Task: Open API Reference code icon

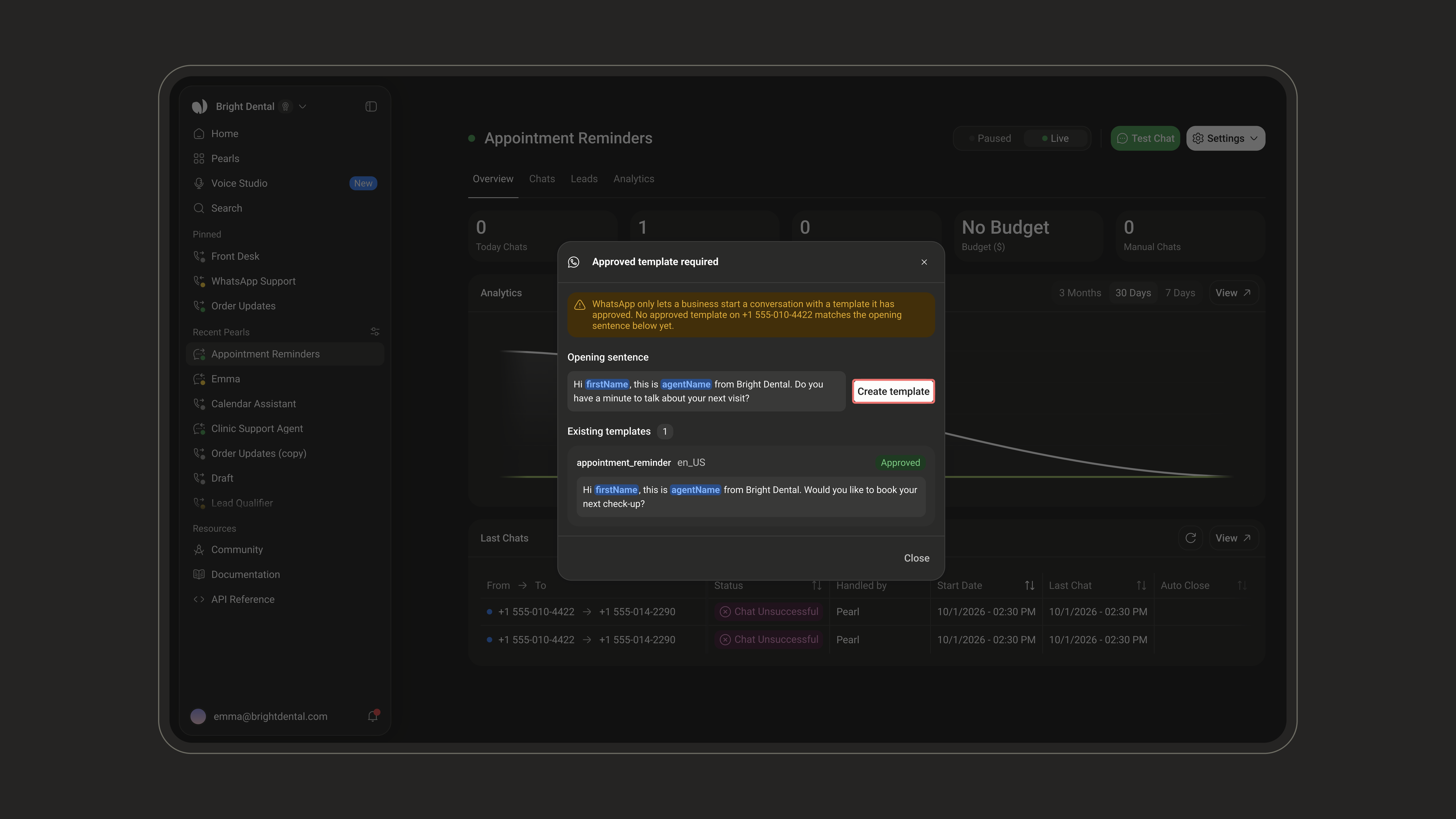Action: click(198, 599)
